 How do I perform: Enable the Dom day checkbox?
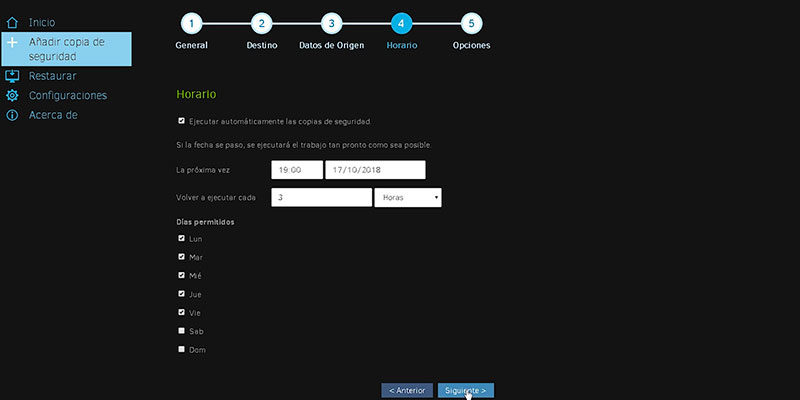point(181,349)
